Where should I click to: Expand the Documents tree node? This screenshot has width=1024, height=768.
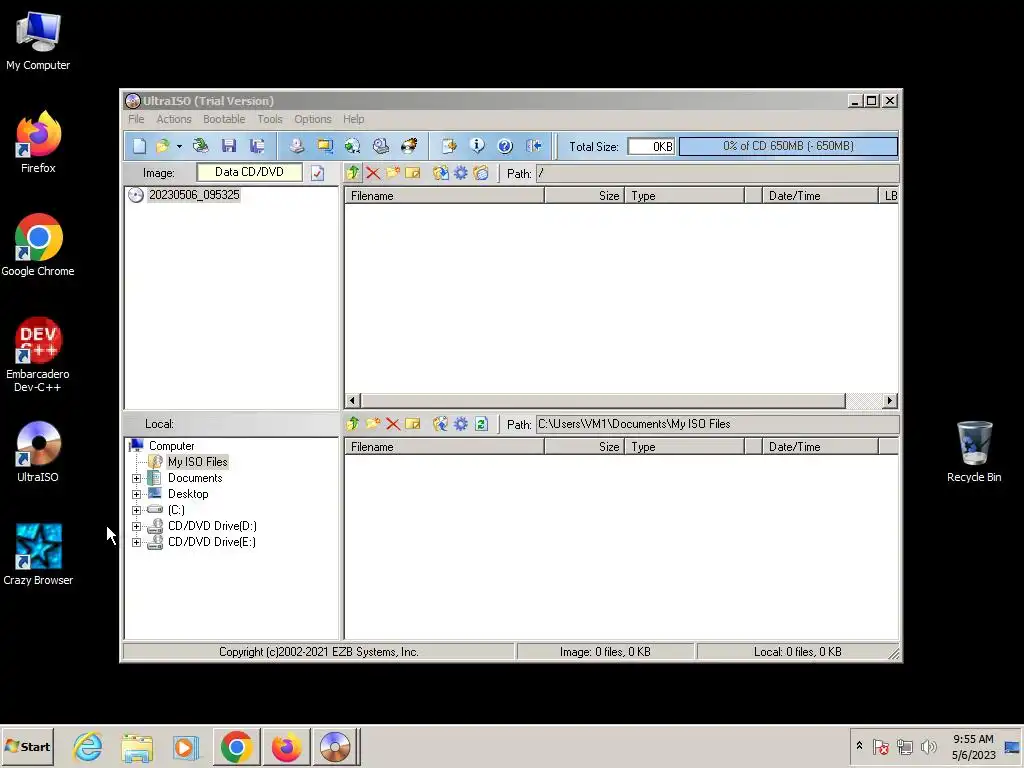pos(136,478)
